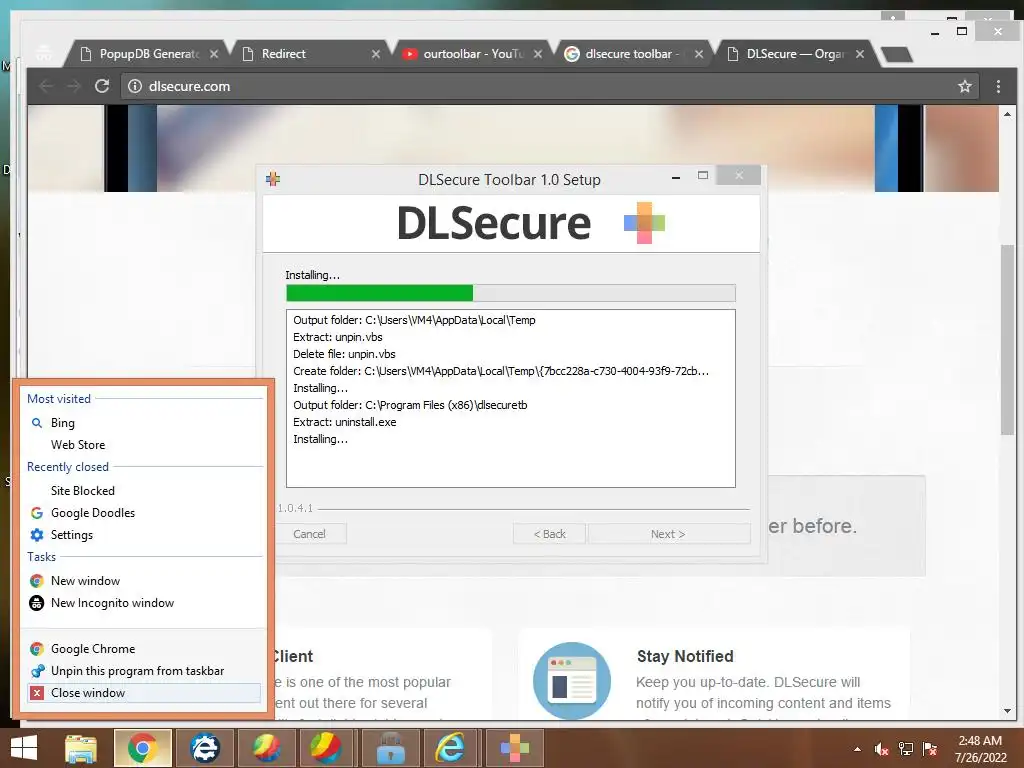Open a new Chrome tab
Screen dimensions: 1024x768
pos(897,55)
